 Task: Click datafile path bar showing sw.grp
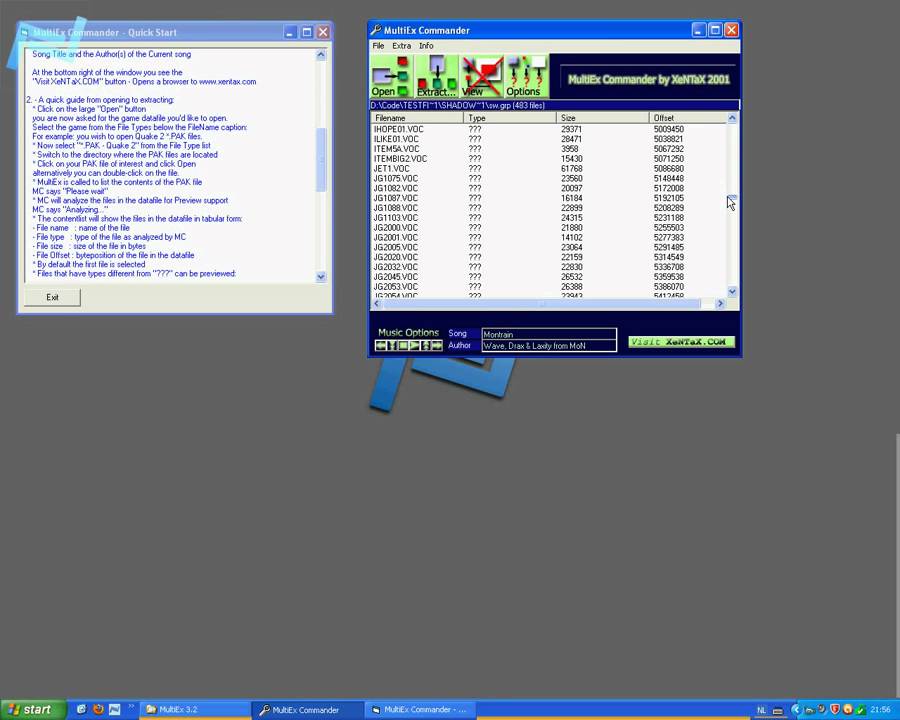(554, 105)
